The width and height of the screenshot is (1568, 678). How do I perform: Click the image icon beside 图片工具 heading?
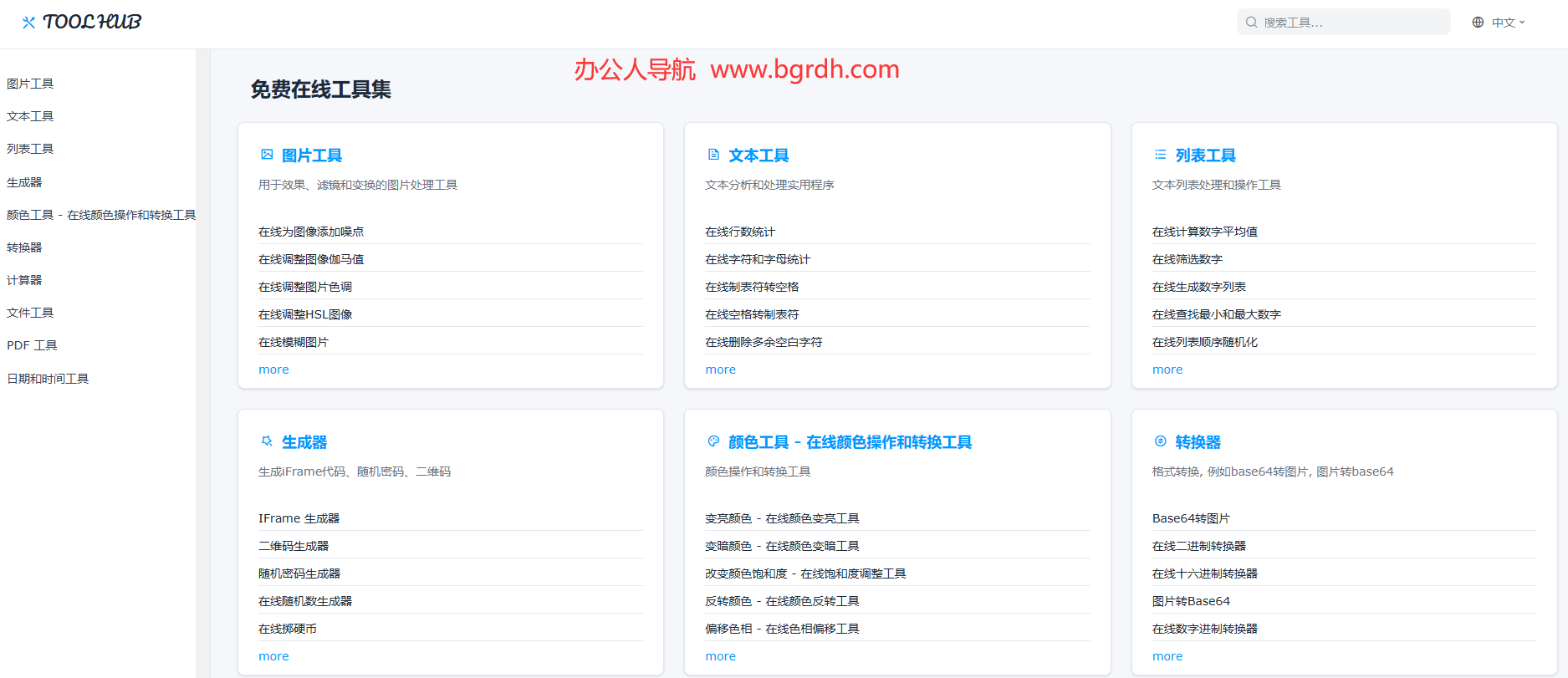click(x=267, y=155)
